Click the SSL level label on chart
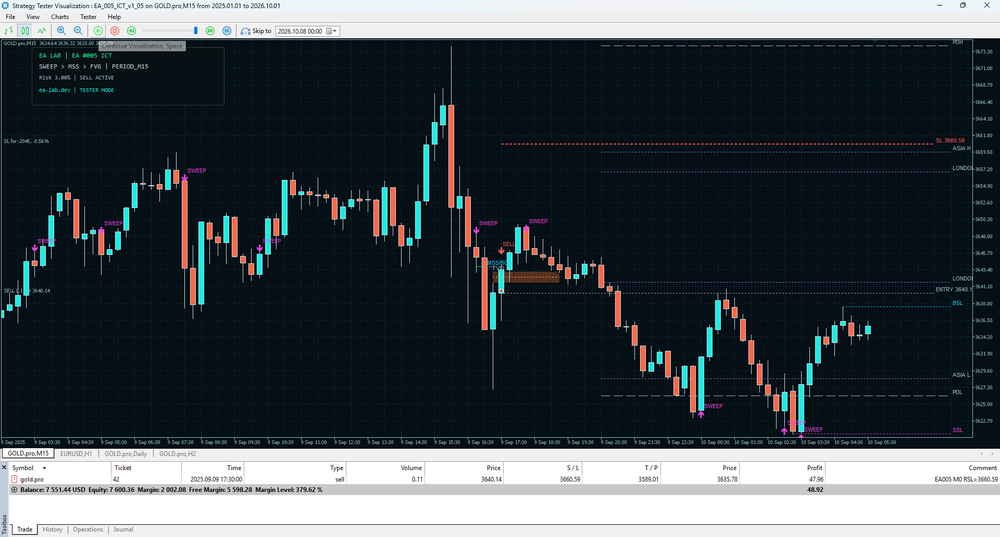The image size is (1000, 537). [957, 430]
